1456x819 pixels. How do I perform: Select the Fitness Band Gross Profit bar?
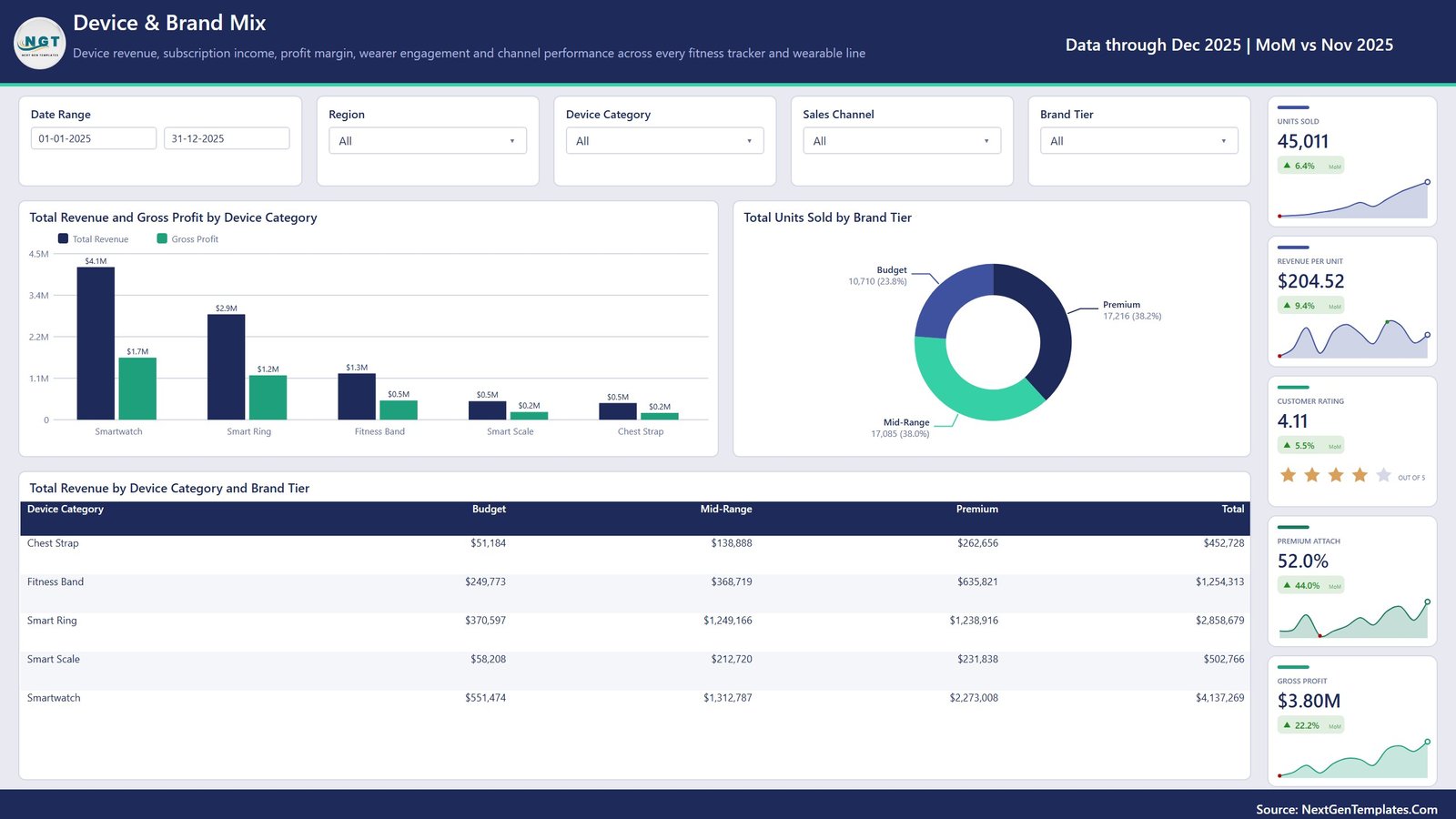[x=399, y=410]
